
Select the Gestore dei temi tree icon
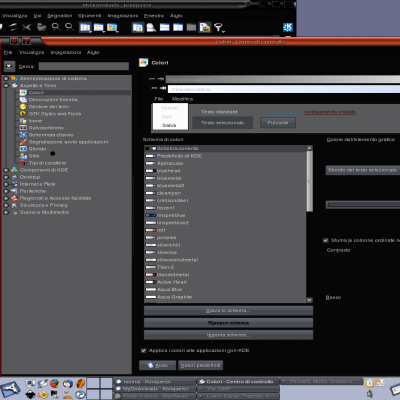23,107
